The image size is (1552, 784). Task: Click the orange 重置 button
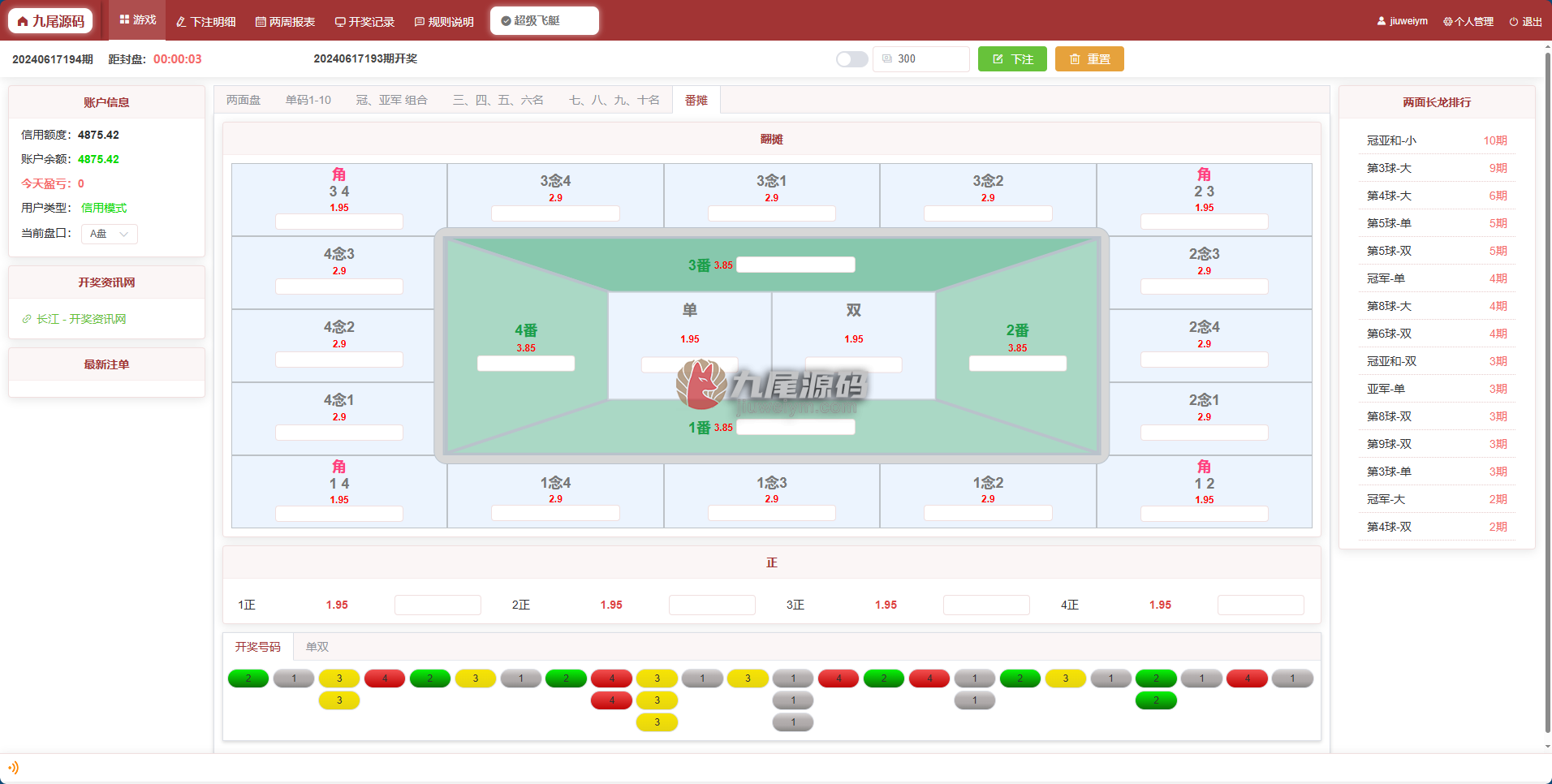pyautogui.click(x=1089, y=59)
